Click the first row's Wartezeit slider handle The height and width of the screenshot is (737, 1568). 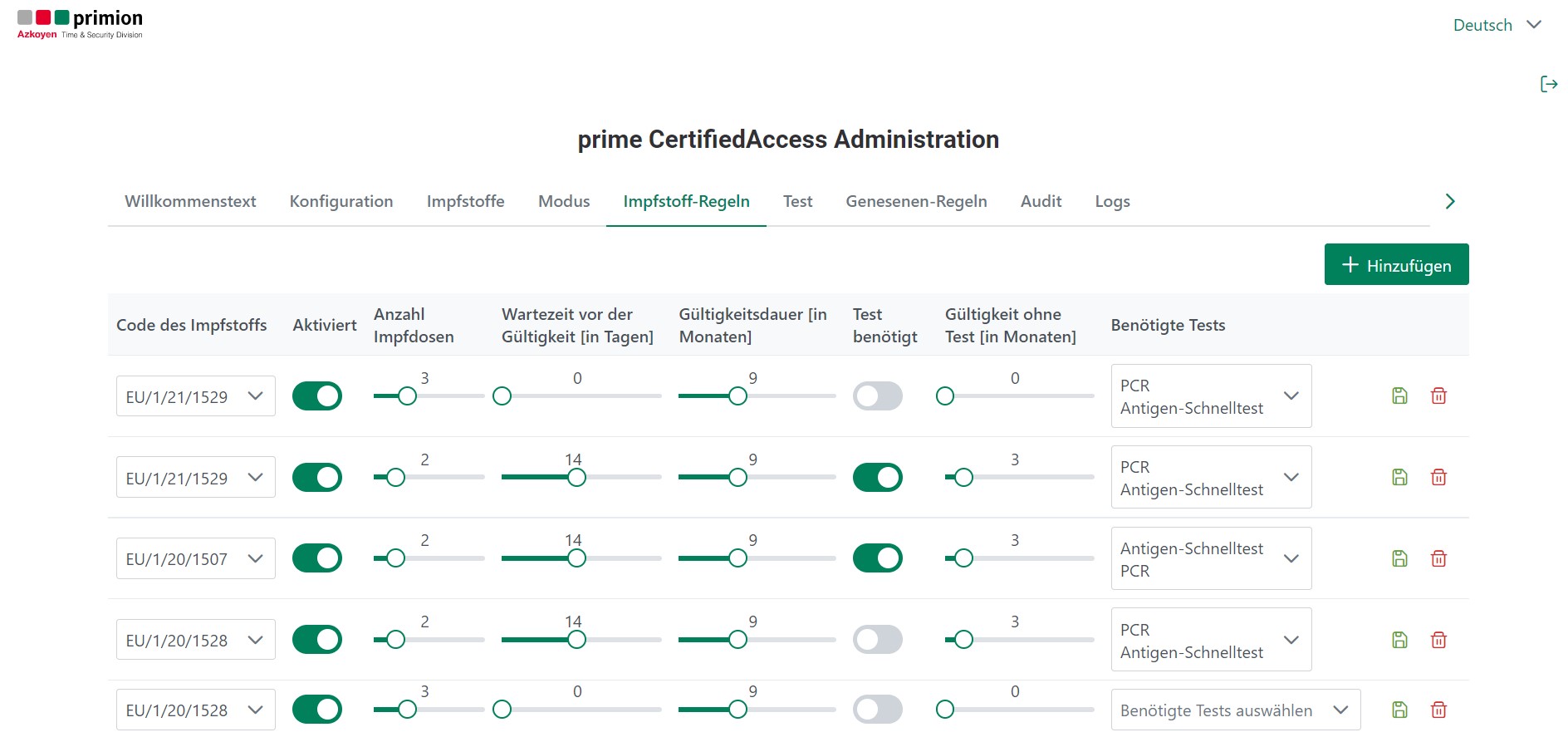coord(502,396)
